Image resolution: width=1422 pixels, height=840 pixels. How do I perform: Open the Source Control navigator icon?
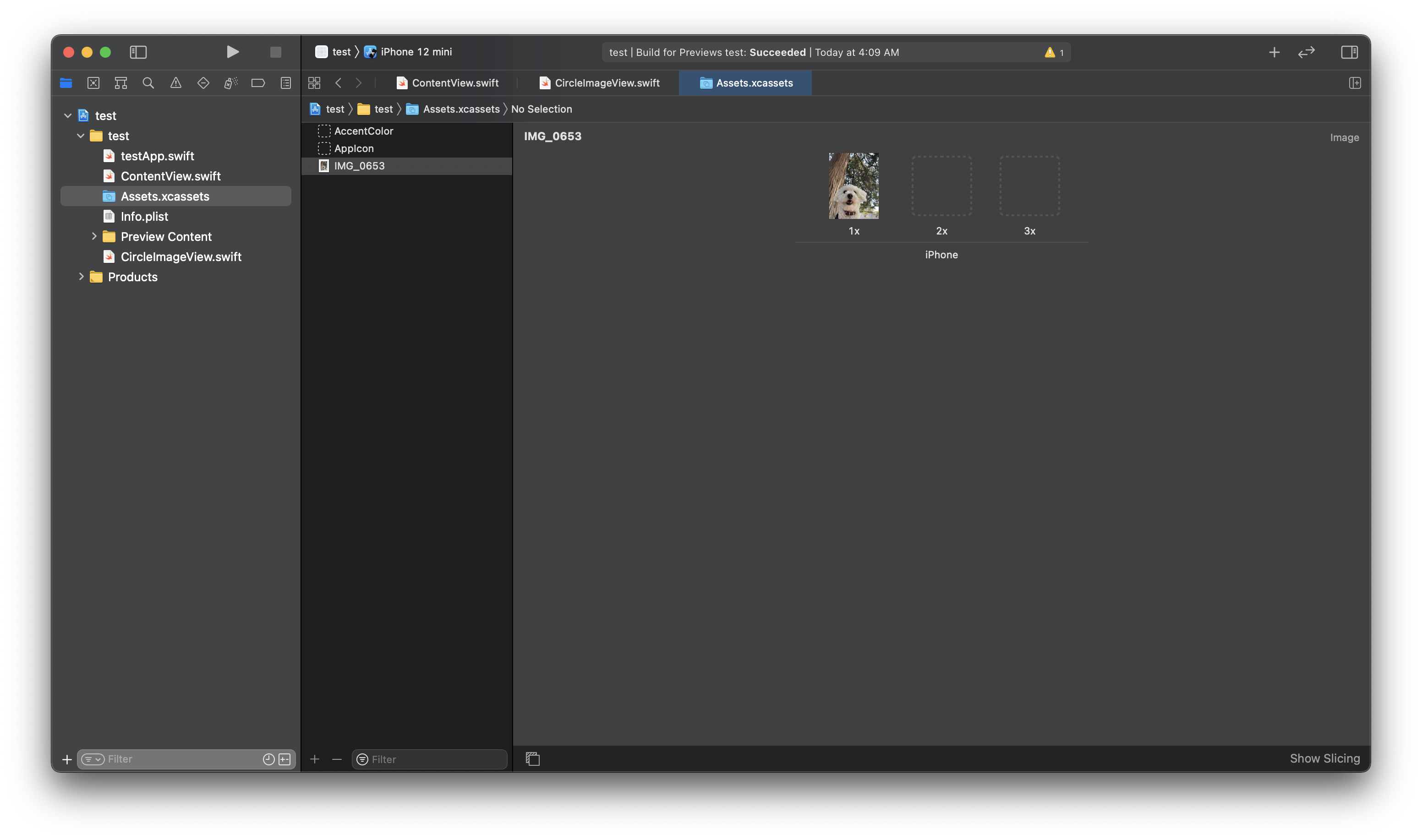click(x=93, y=83)
